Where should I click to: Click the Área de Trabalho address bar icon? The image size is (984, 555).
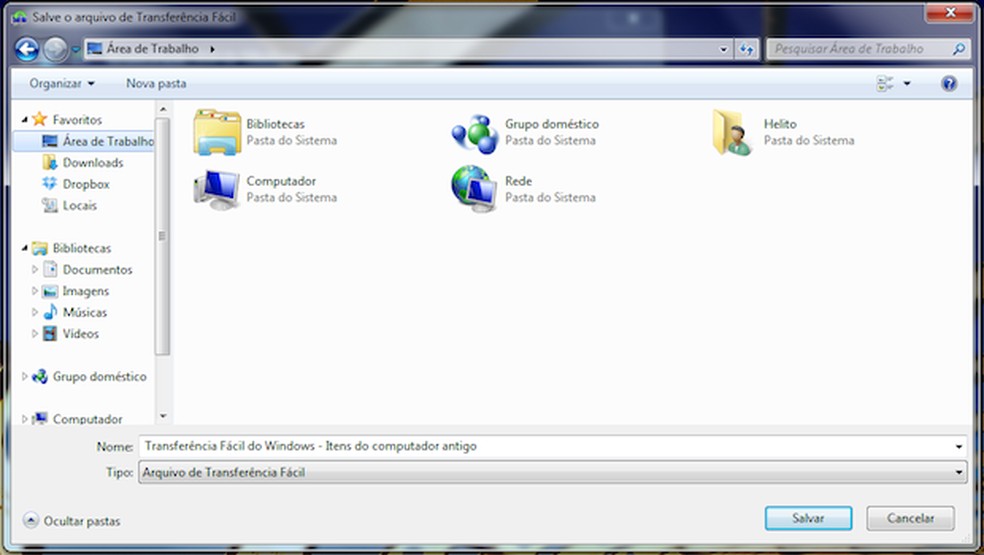point(95,48)
